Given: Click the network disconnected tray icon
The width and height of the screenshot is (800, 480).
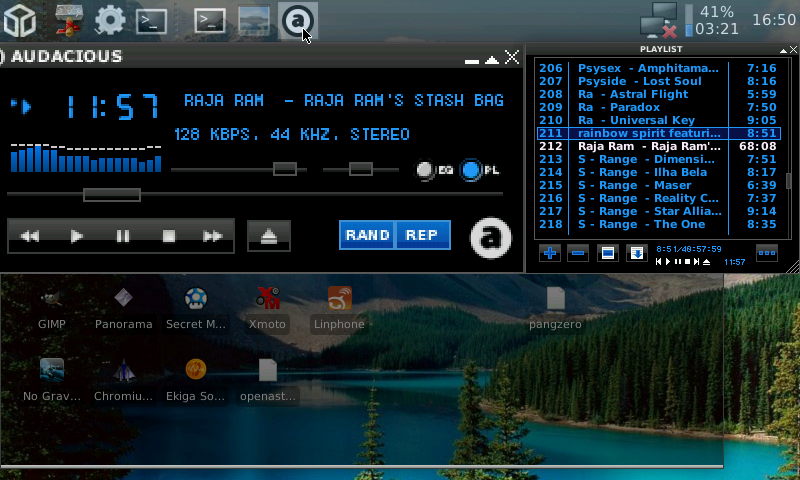Looking at the screenshot, I should [659, 21].
